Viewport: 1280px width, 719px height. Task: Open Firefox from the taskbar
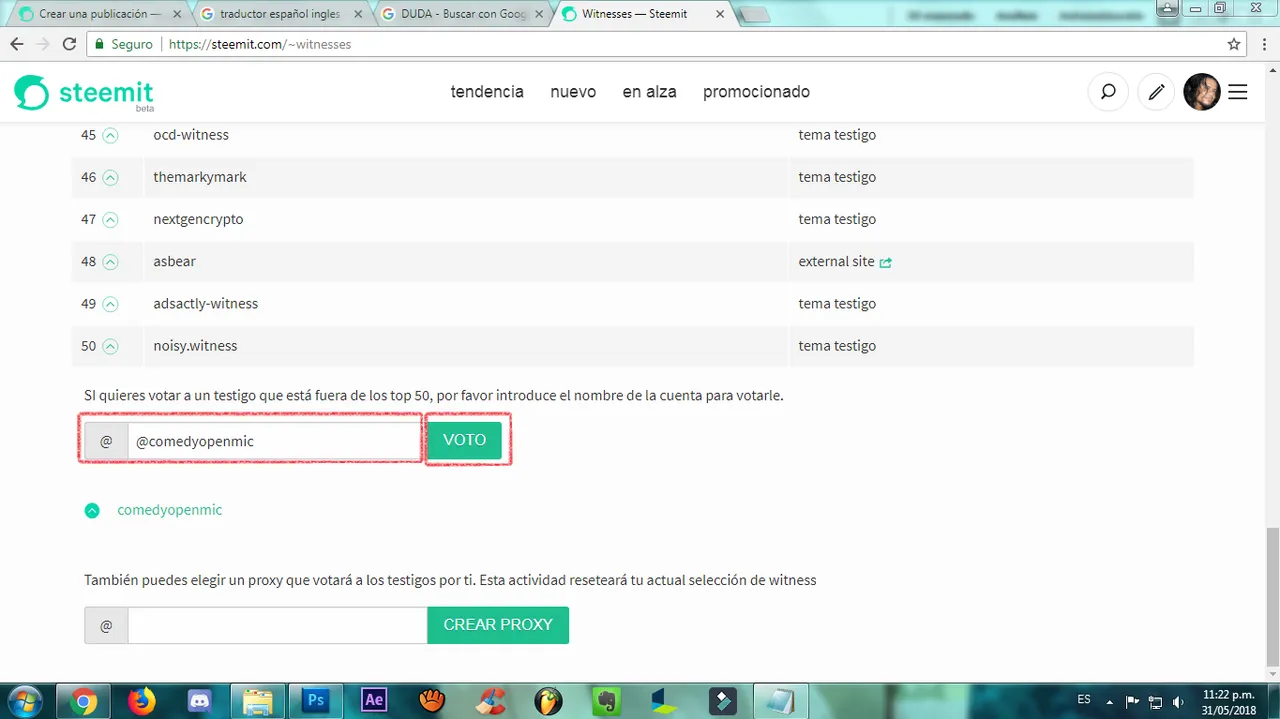tap(142, 701)
